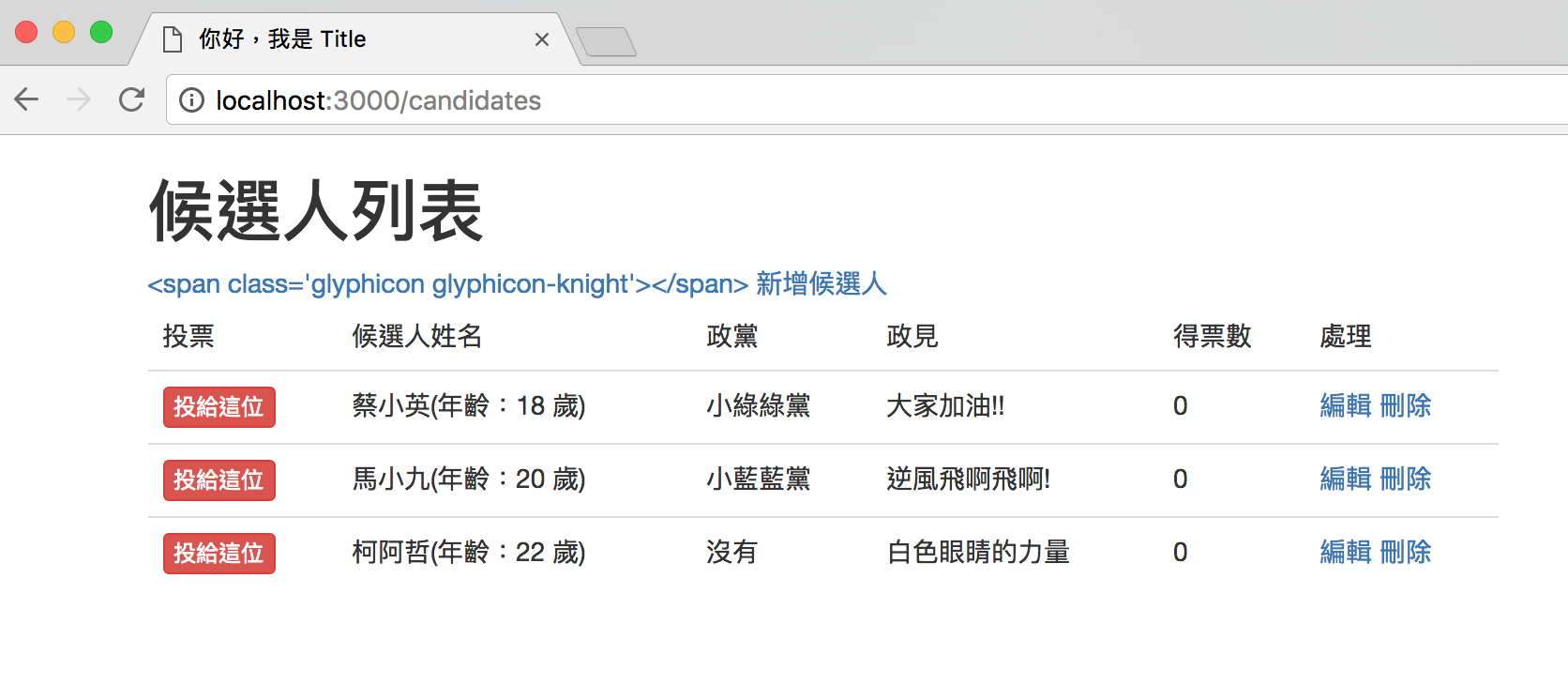This screenshot has width=1568, height=700.
Task: Delete candidate 柯阿哲 via 刪除 link
Action: (x=1406, y=552)
